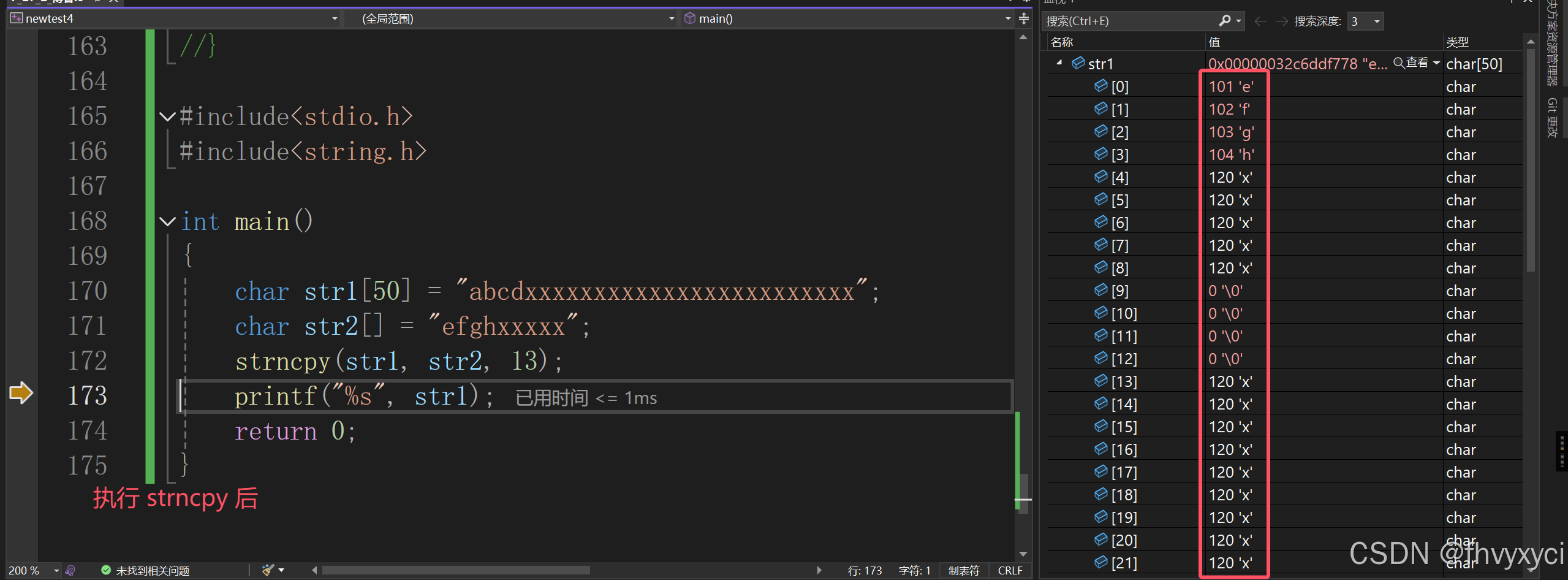
Task: Click the watch window scrollbar up arrow
Action: [1531, 42]
